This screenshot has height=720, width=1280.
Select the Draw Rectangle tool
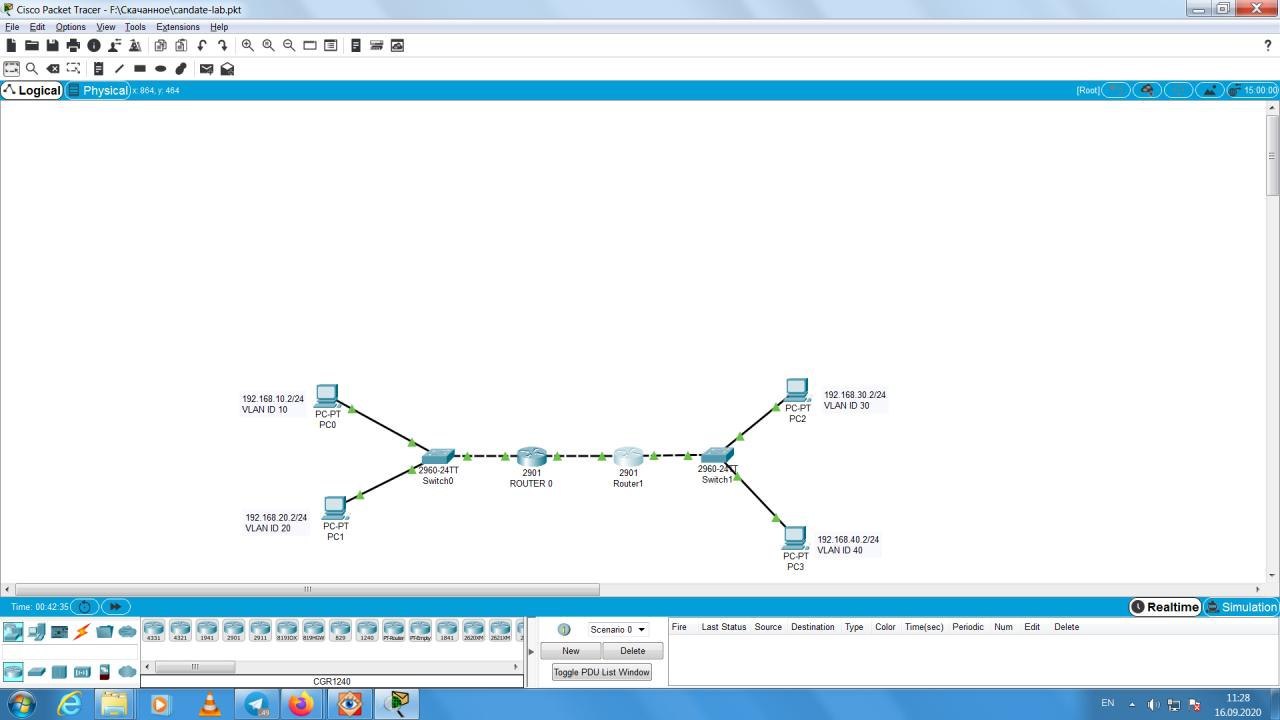click(140, 69)
